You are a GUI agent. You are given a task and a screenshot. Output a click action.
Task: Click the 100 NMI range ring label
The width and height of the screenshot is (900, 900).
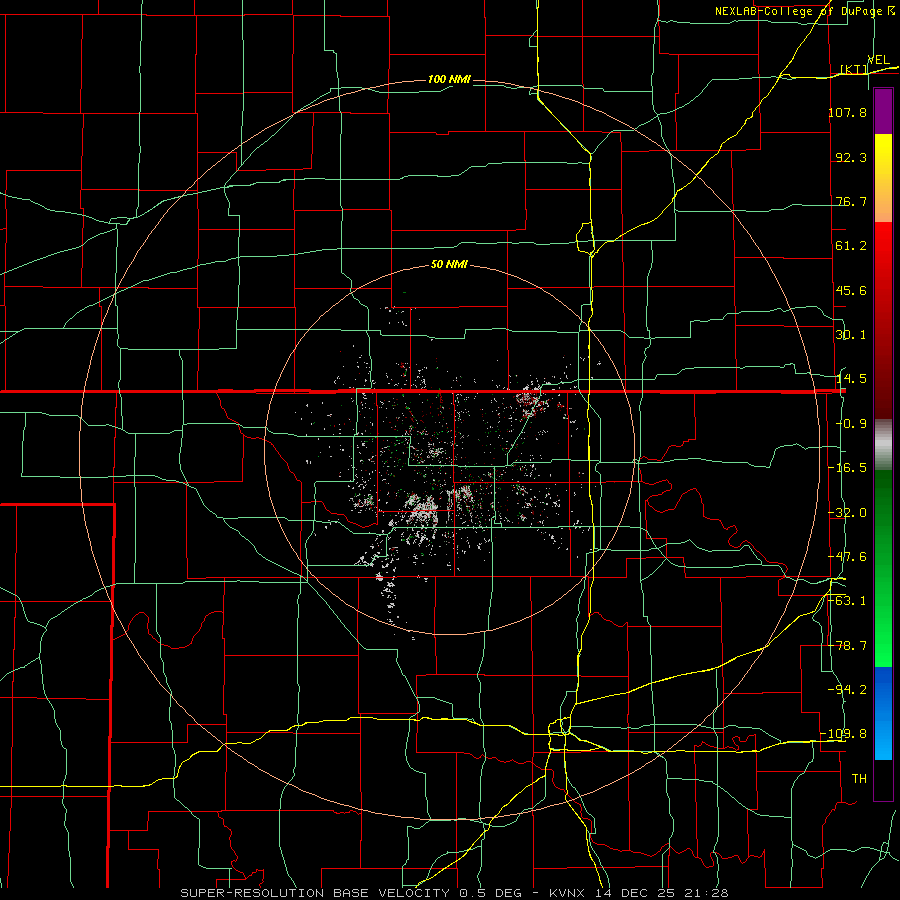point(449,79)
